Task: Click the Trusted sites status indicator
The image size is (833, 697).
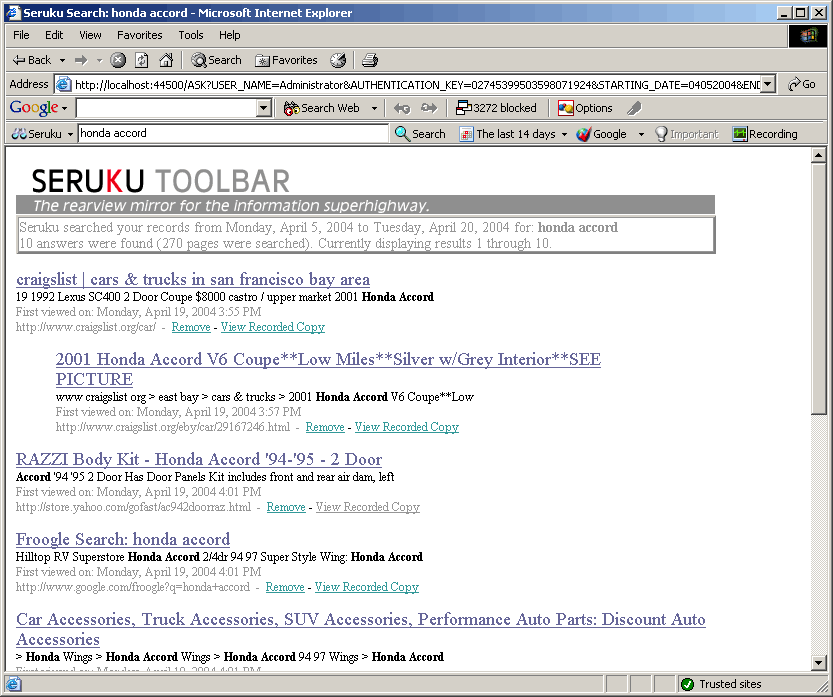Action: pyautogui.click(x=722, y=684)
